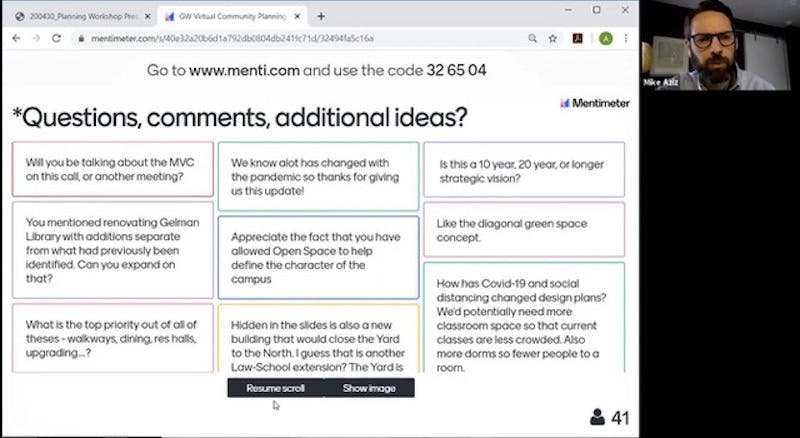Click the Questions, comments, additional ideas heading
Screen dimensions: 800x438
click(240, 117)
